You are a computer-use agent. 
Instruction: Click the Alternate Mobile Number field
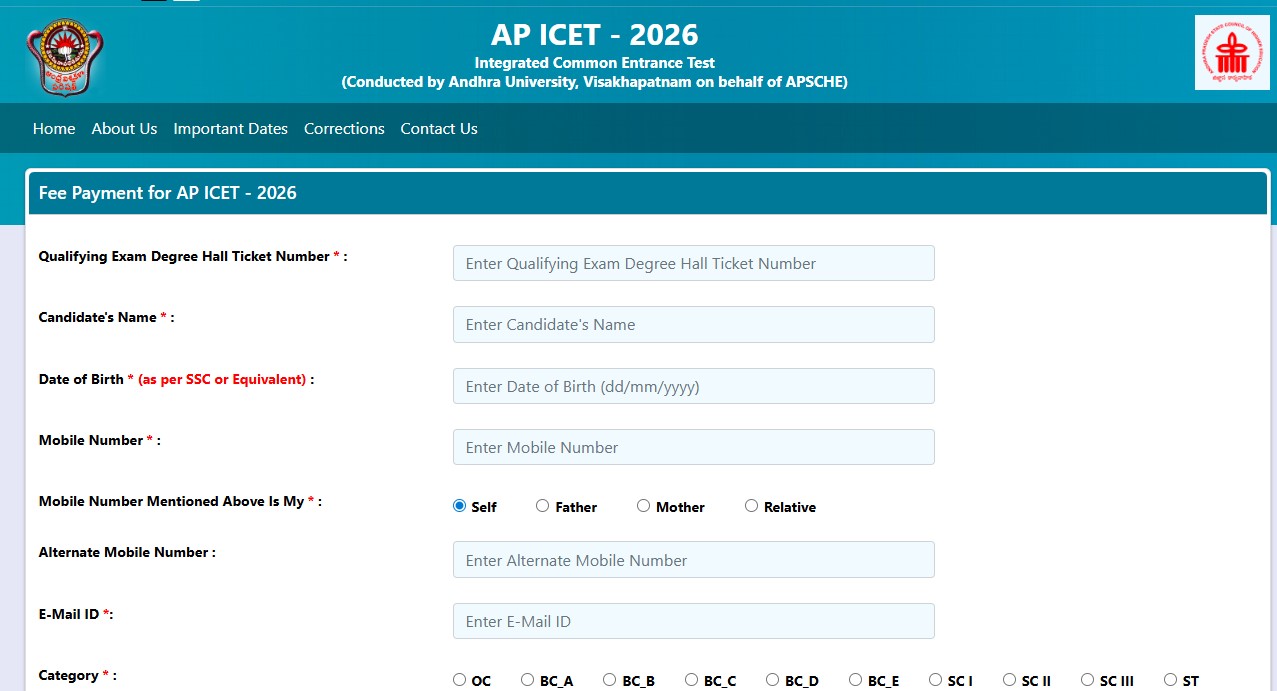[693, 560]
